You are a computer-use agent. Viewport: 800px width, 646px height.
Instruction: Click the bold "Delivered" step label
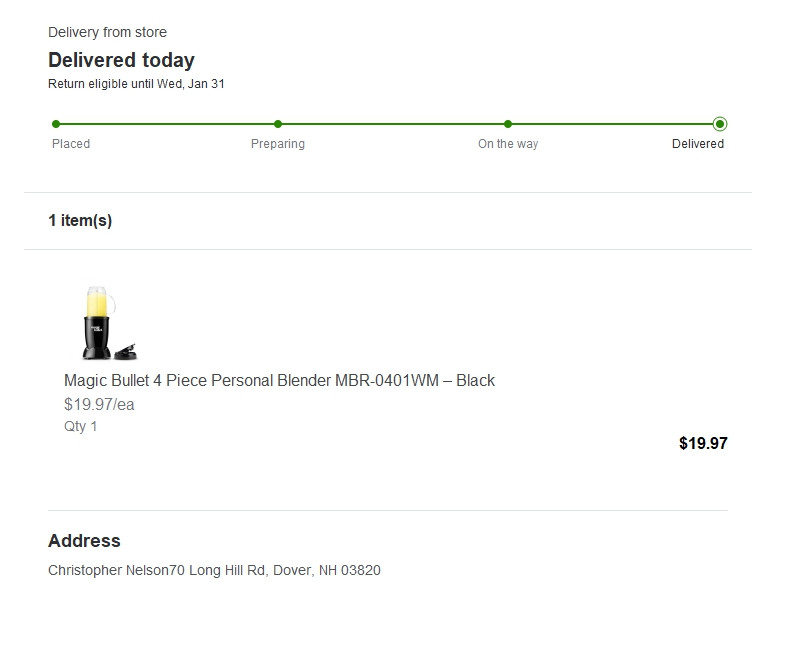coord(698,144)
